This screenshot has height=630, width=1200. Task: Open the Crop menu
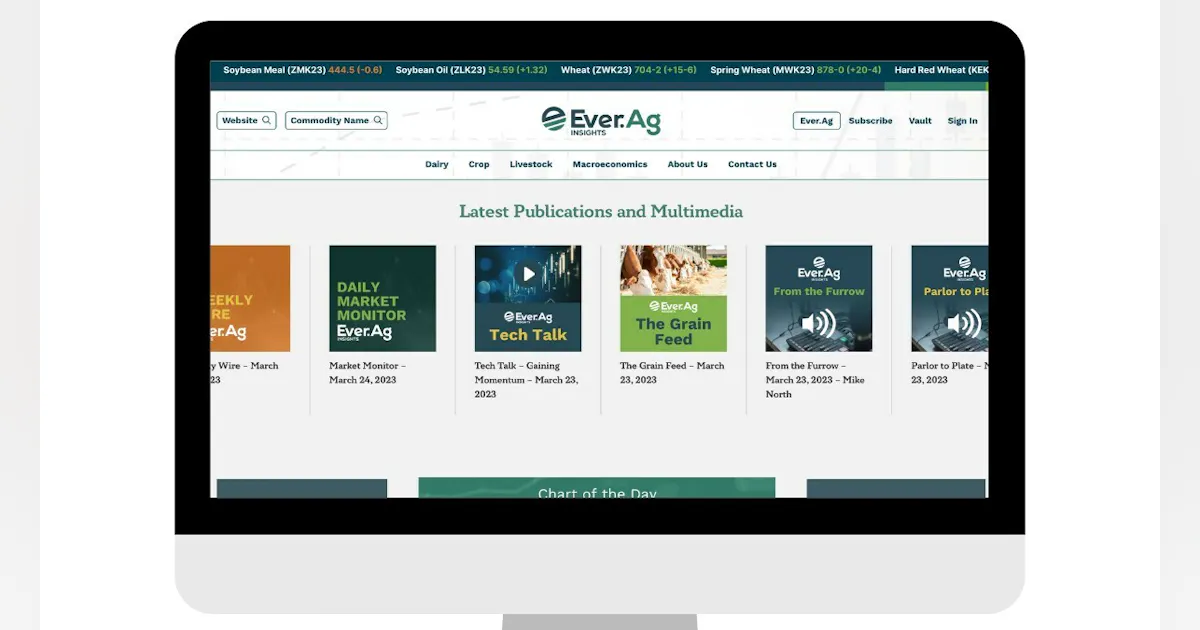coord(479,164)
